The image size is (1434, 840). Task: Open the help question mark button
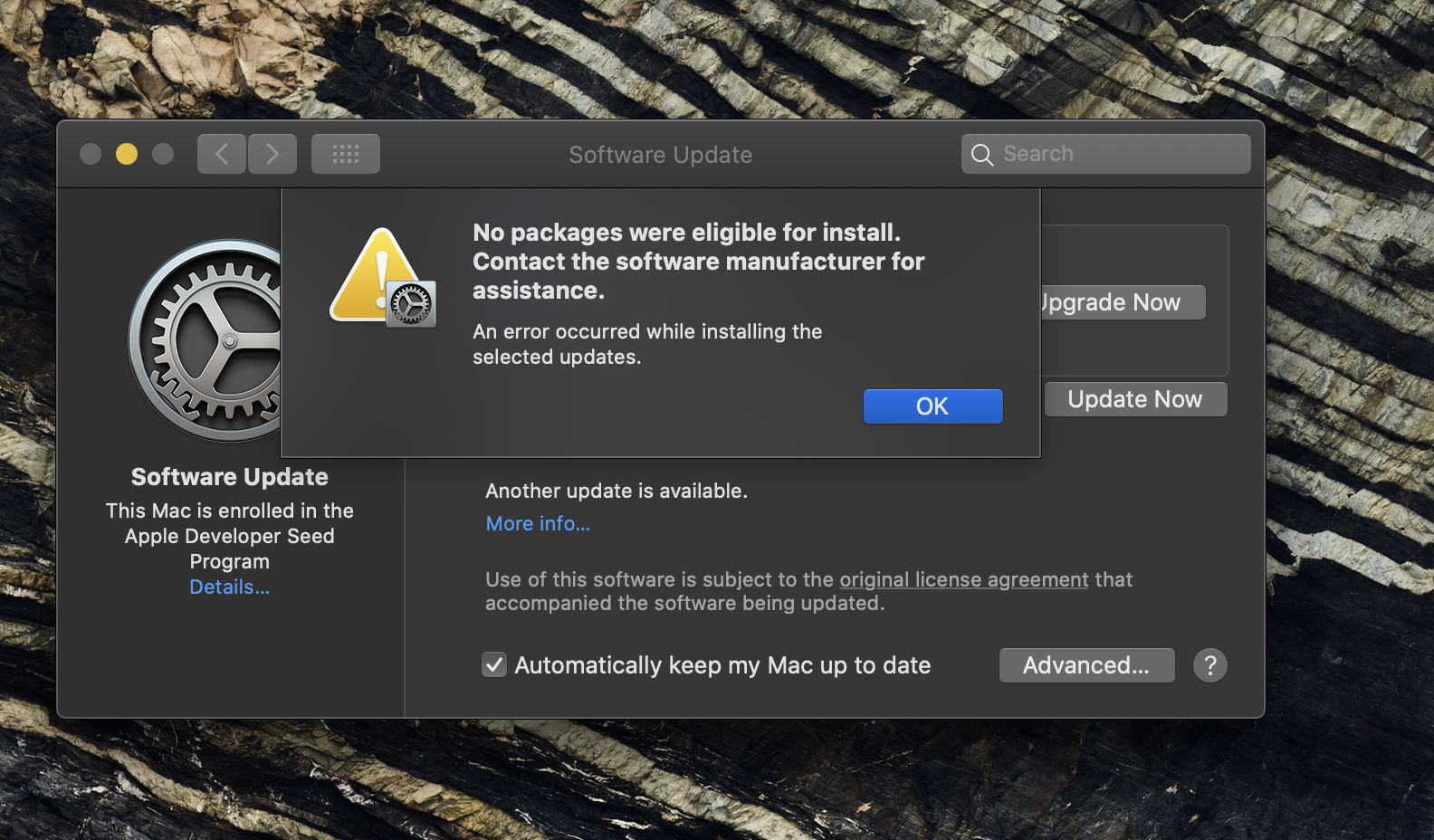click(1210, 665)
